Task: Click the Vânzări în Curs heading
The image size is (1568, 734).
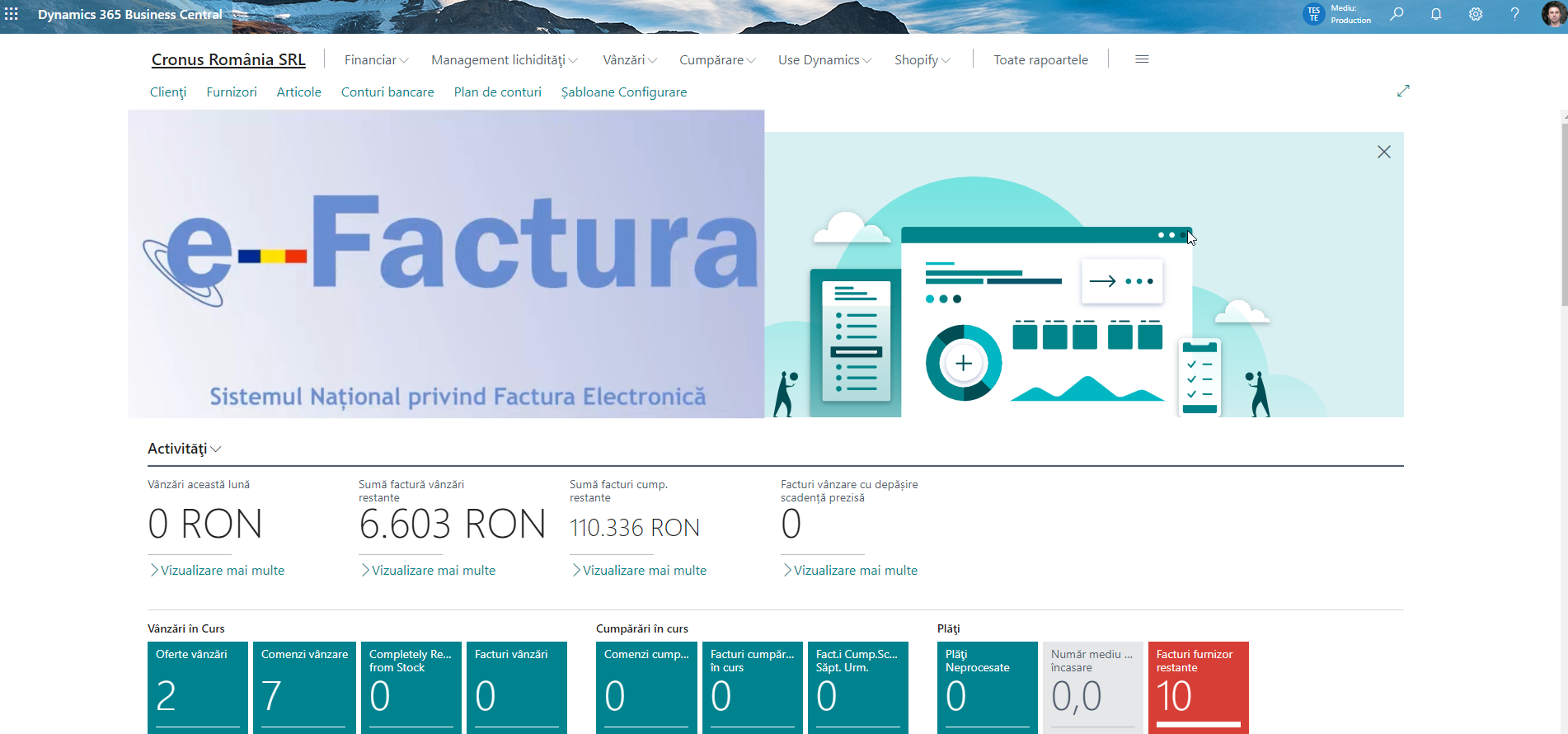Action: click(186, 628)
